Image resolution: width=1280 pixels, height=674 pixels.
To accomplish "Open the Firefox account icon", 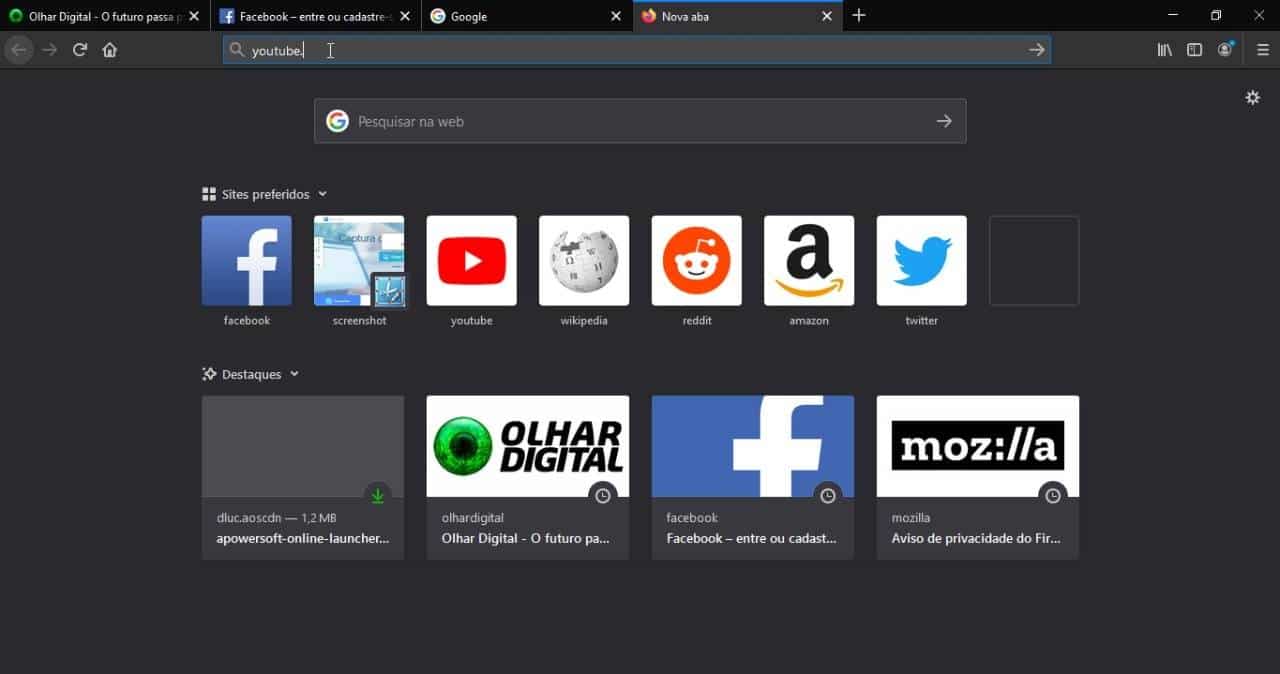I will pyautogui.click(x=1225, y=50).
